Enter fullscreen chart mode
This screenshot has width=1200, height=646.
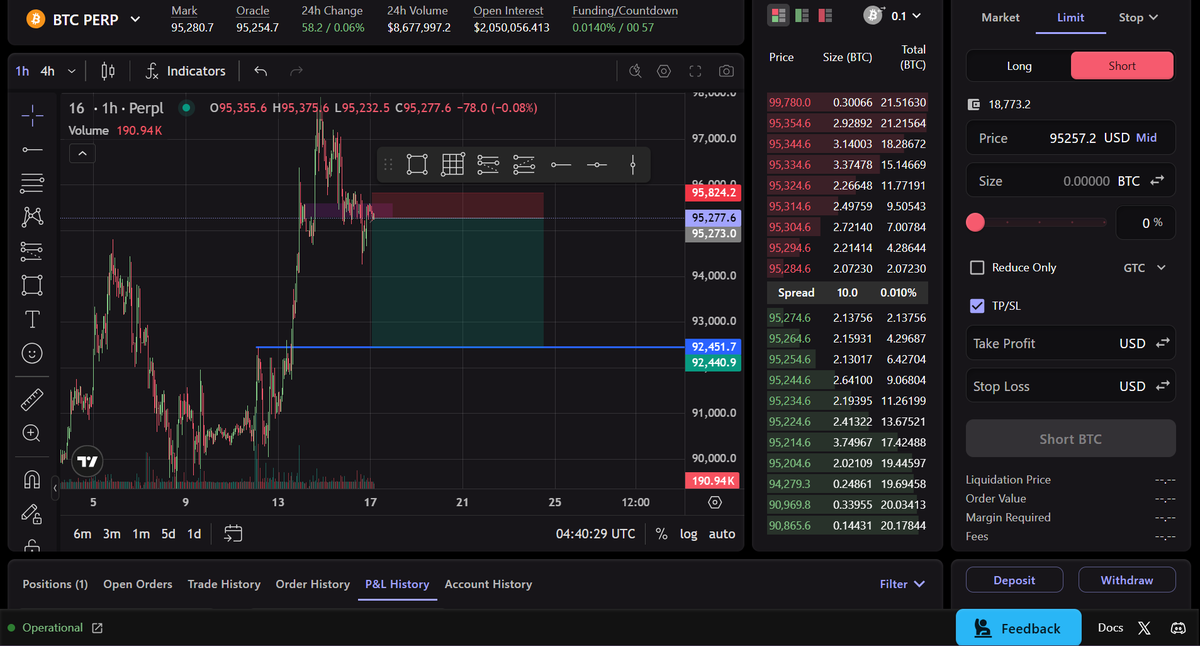coord(695,71)
